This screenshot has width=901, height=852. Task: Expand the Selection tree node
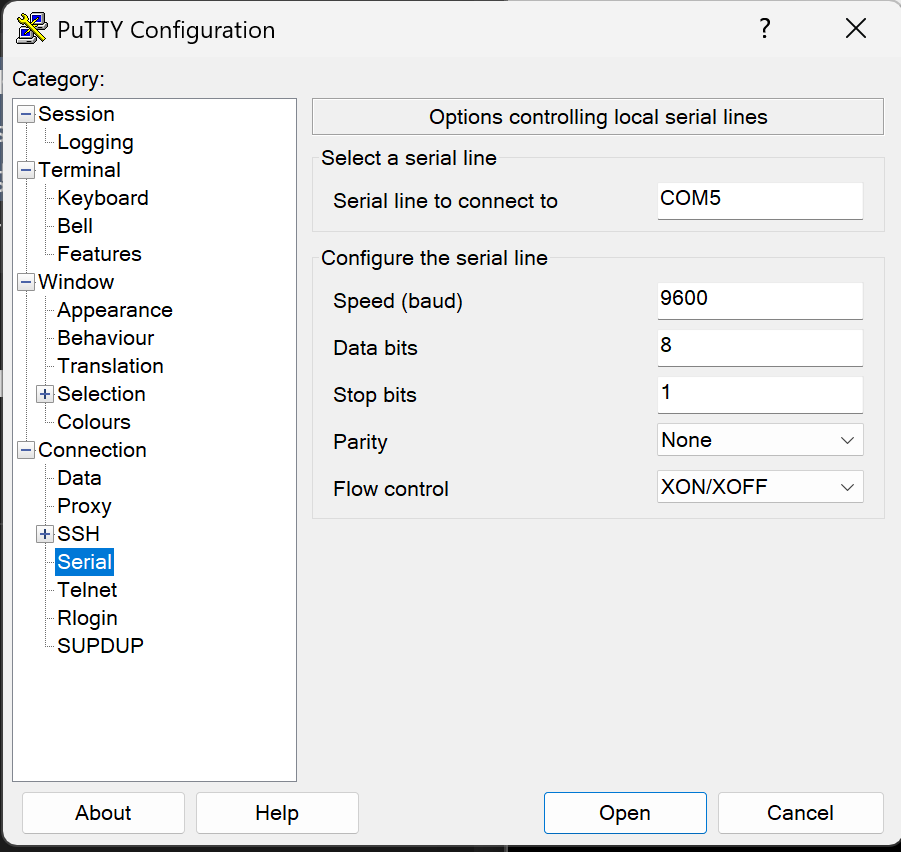tap(45, 394)
